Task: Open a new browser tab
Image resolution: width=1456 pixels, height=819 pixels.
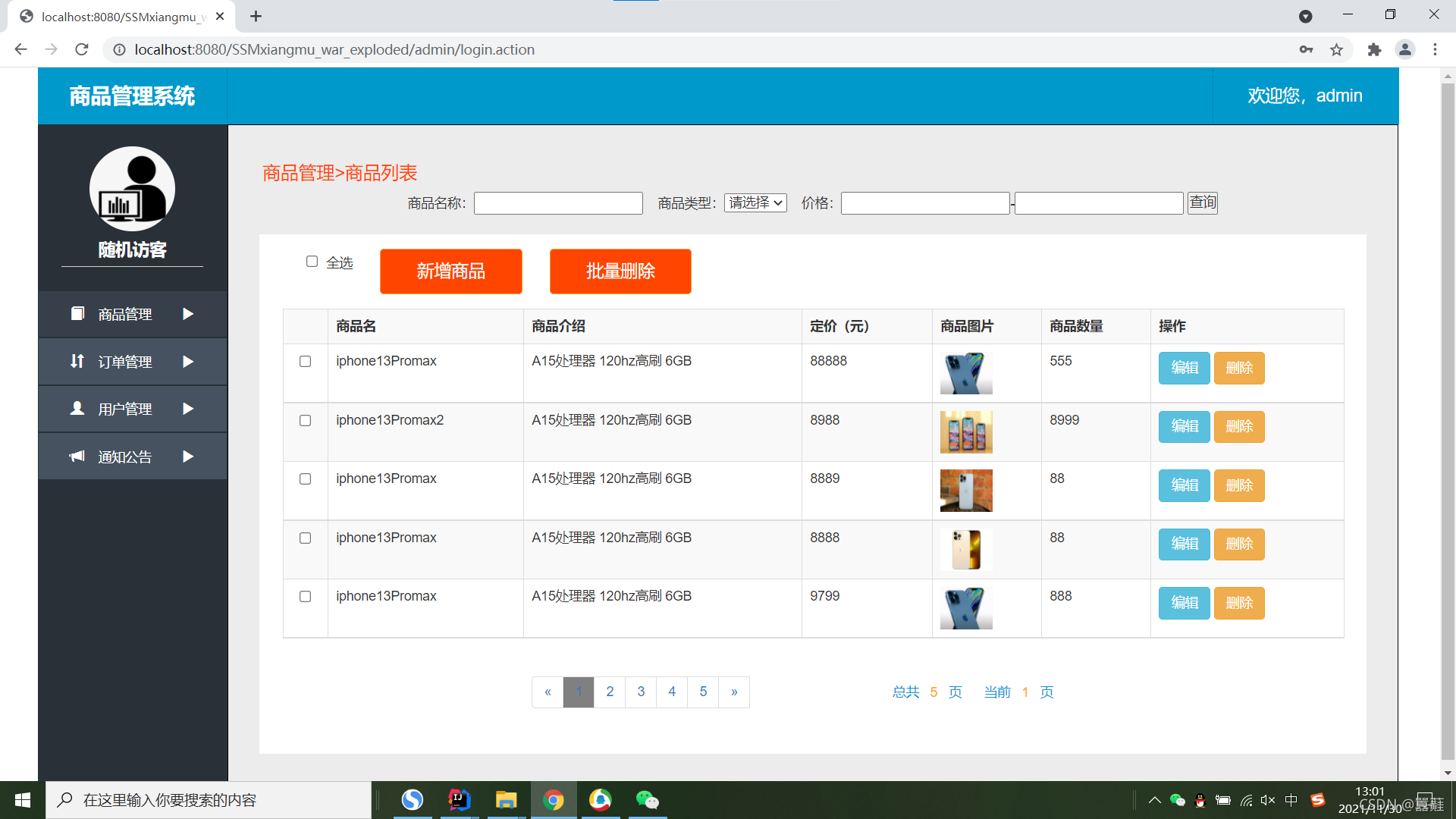Action: click(256, 16)
